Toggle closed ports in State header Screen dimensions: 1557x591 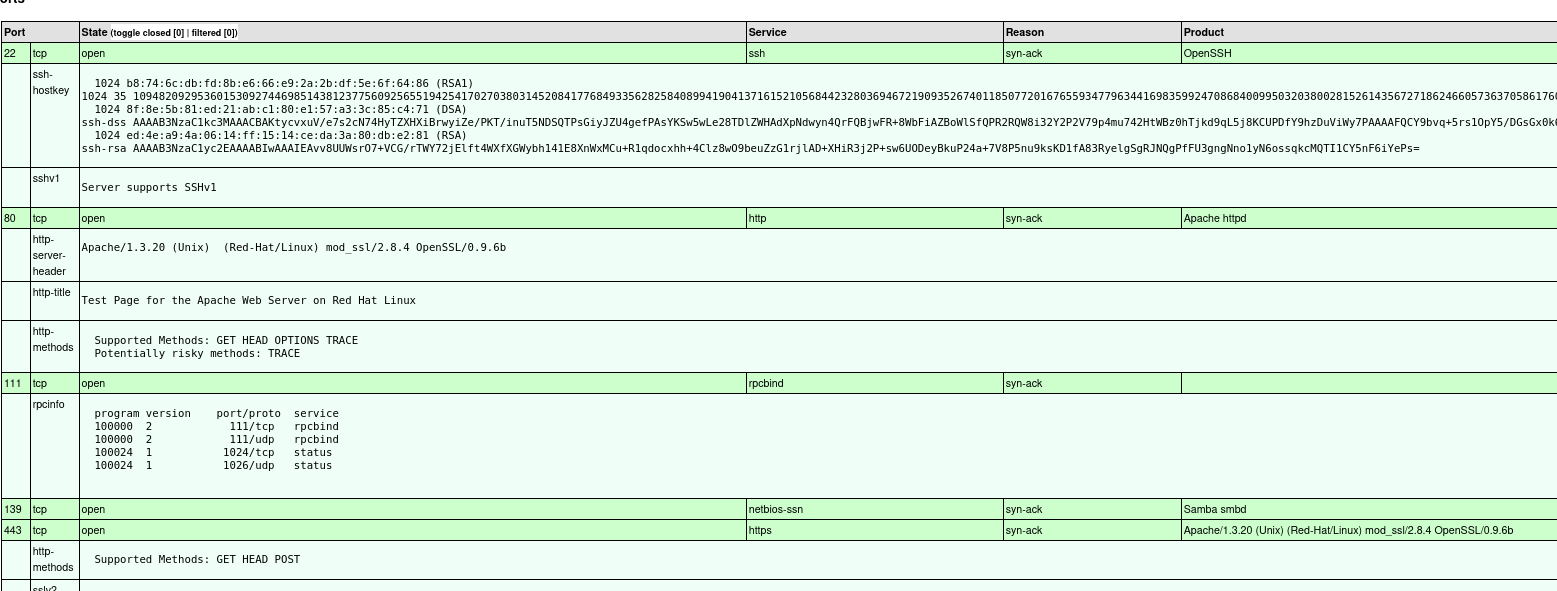[148, 33]
